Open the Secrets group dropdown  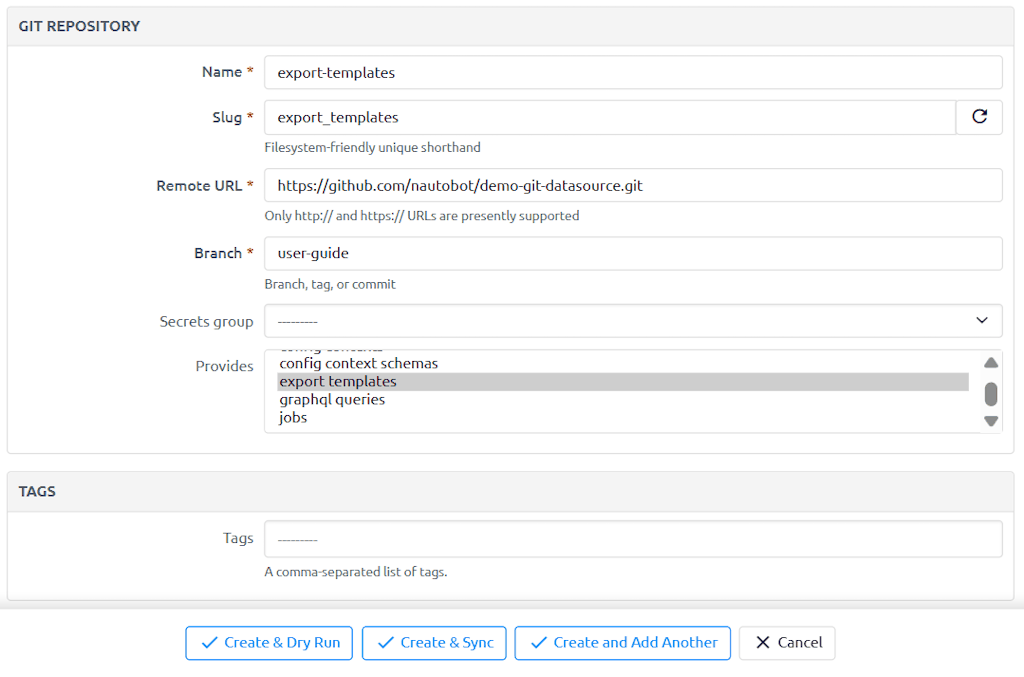coord(632,321)
